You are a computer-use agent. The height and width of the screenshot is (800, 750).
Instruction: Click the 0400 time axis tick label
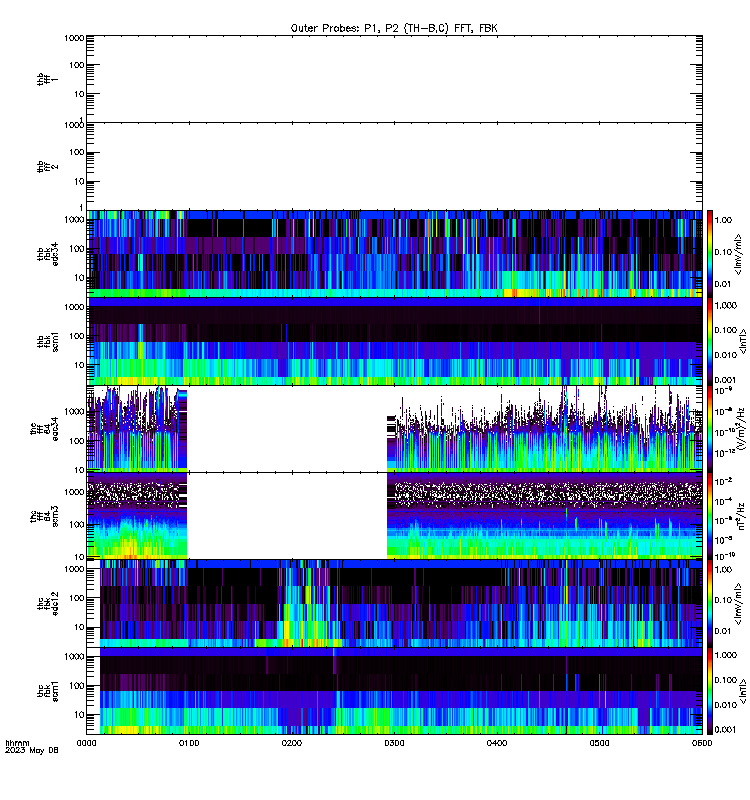(497, 743)
